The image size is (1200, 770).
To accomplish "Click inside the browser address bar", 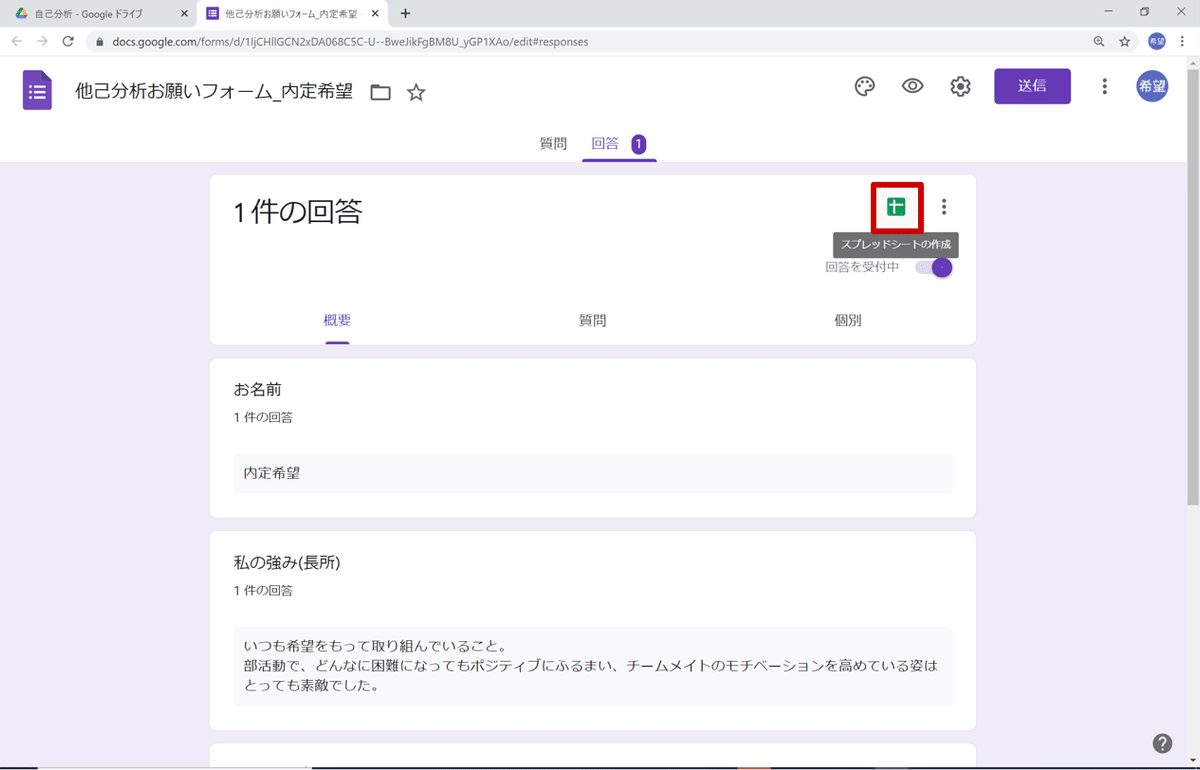I will (x=400, y=42).
